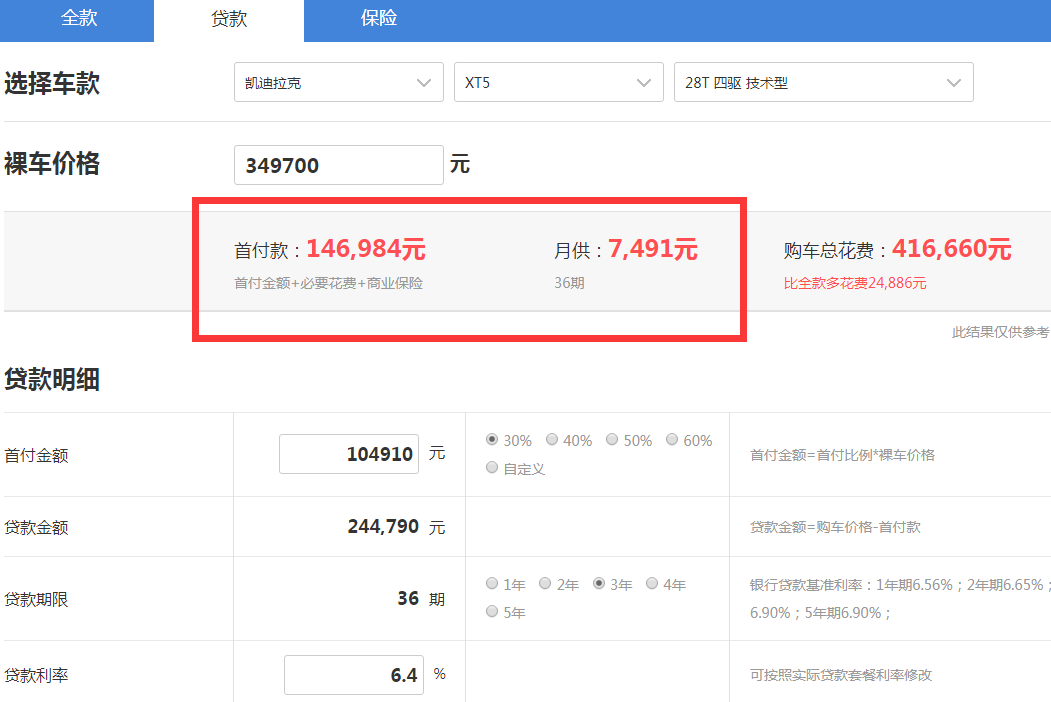
Task: Click the note 首付金额=首付比例*裸车价格
Action: click(x=842, y=455)
